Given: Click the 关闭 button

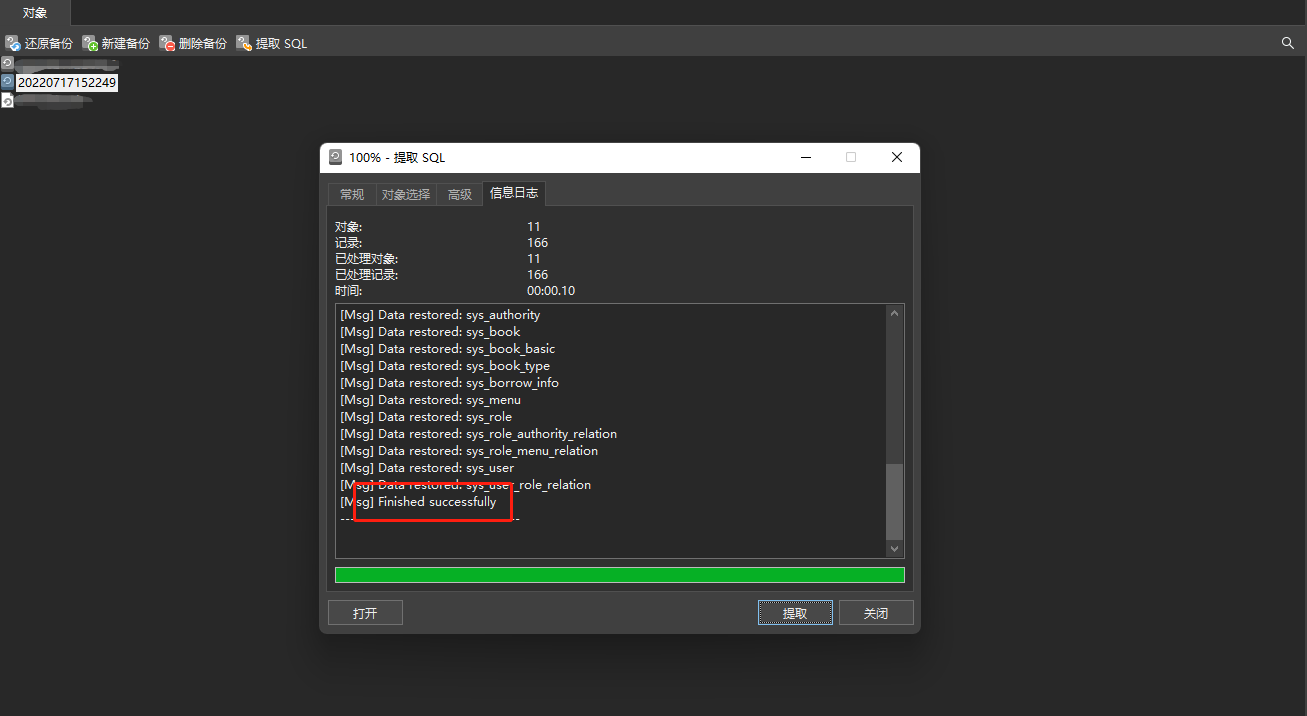Looking at the screenshot, I should (x=876, y=613).
